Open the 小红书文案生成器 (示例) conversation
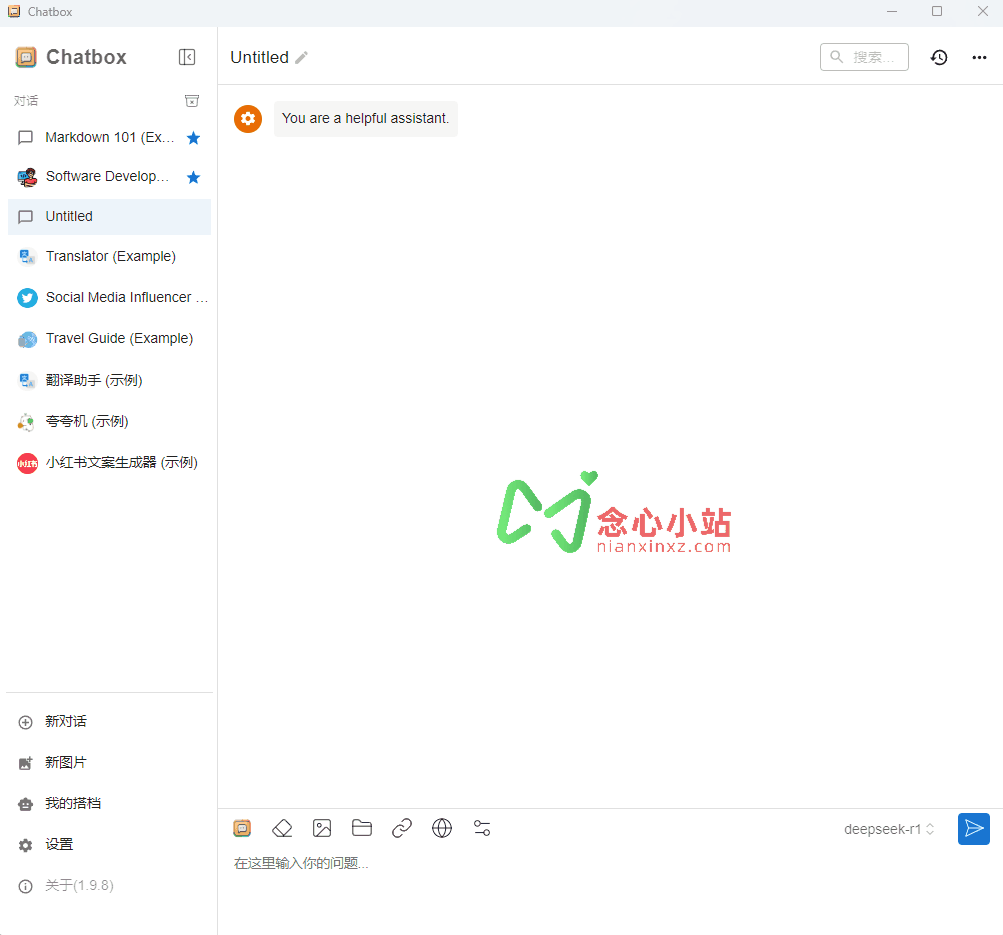 (109, 462)
